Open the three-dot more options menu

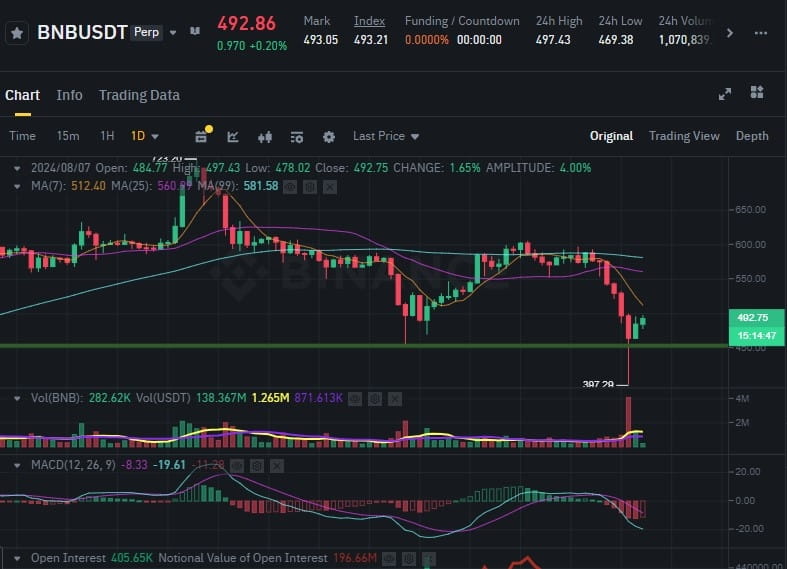(x=761, y=33)
